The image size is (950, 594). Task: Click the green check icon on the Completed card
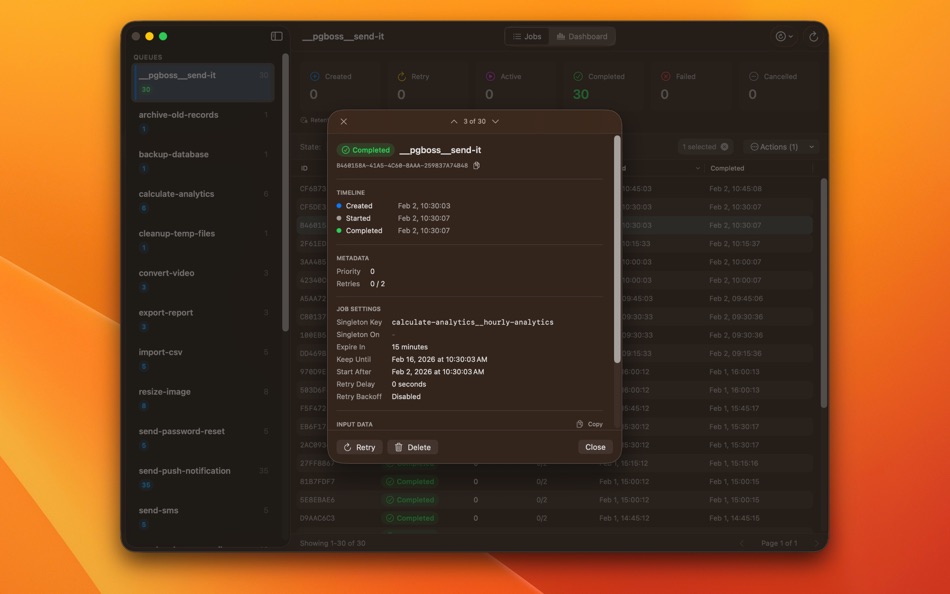coord(579,76)
